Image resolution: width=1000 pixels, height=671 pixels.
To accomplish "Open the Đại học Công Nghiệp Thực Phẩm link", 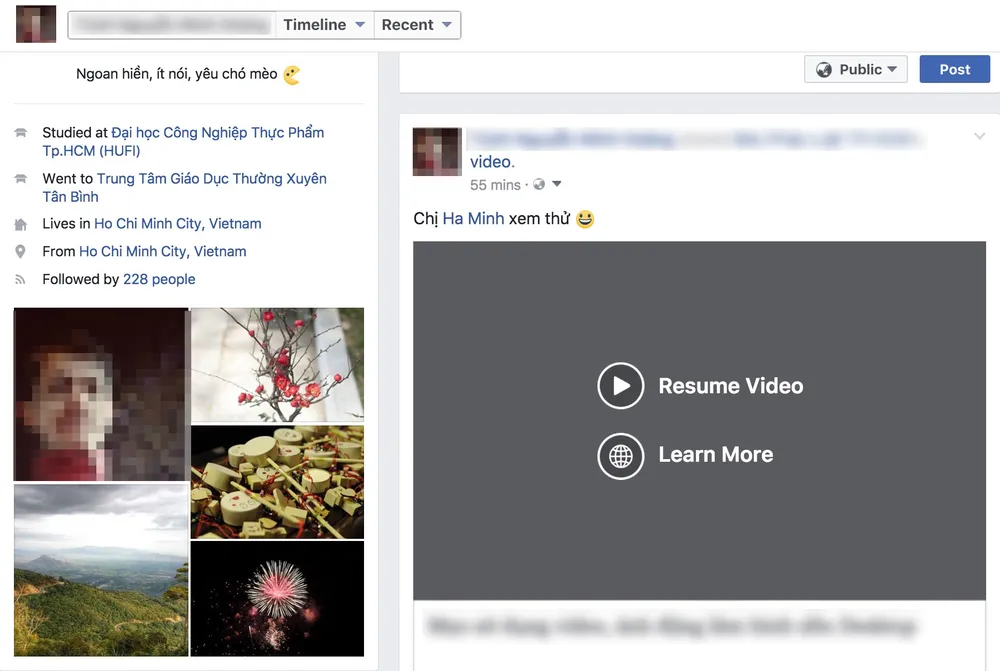I will click(217, 133).
